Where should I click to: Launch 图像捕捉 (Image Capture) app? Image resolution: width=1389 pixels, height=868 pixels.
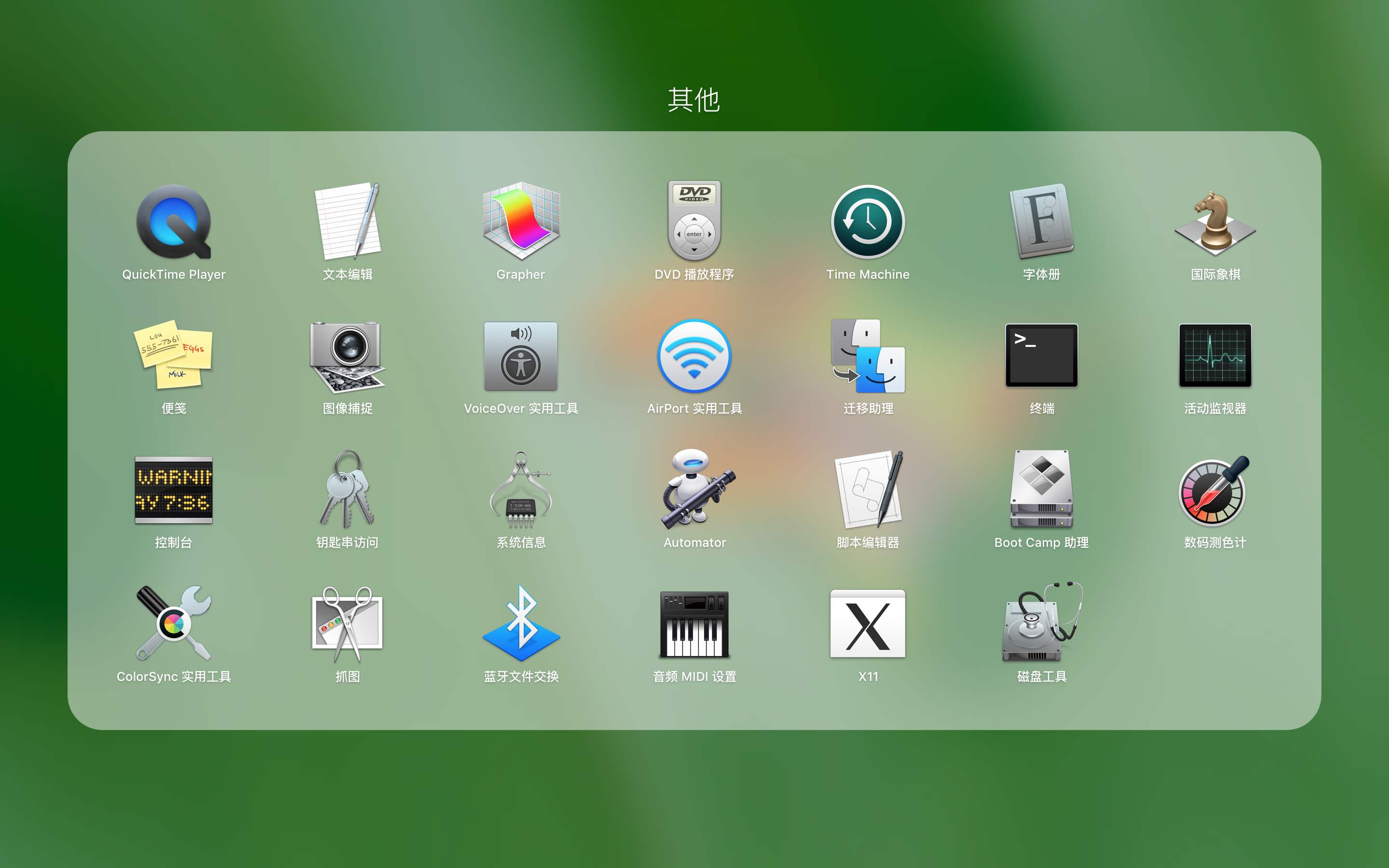coord(347,355)
